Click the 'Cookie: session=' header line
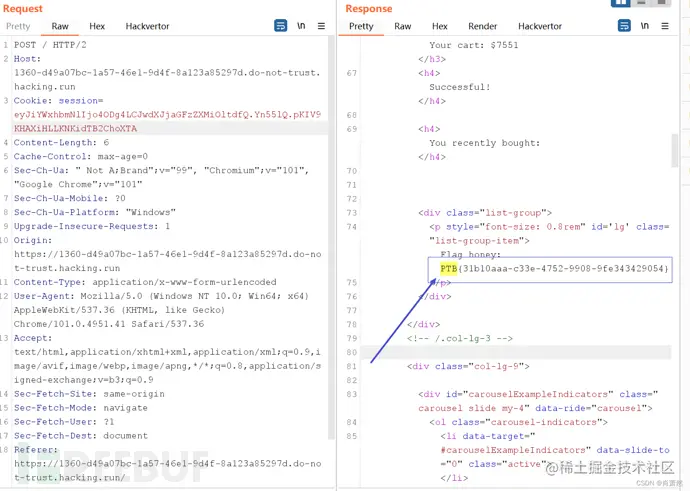The height and width of the screenshot is (491, 690). [x=59, y=101]
